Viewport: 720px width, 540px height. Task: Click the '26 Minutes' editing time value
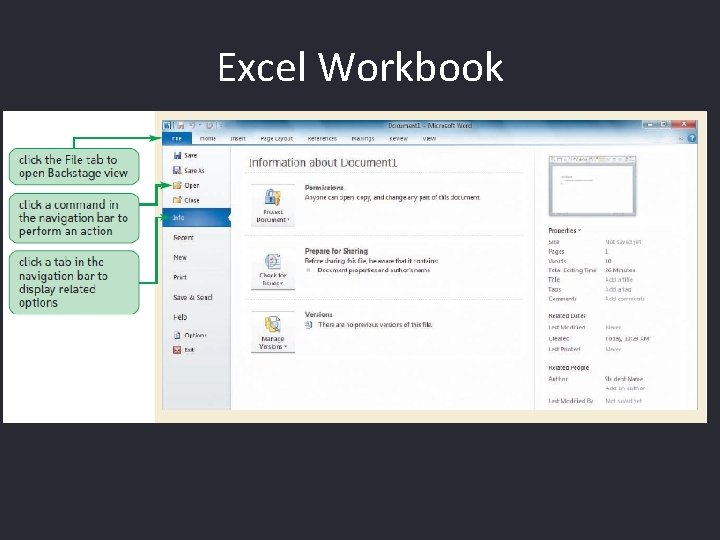(x=620, y=270)
